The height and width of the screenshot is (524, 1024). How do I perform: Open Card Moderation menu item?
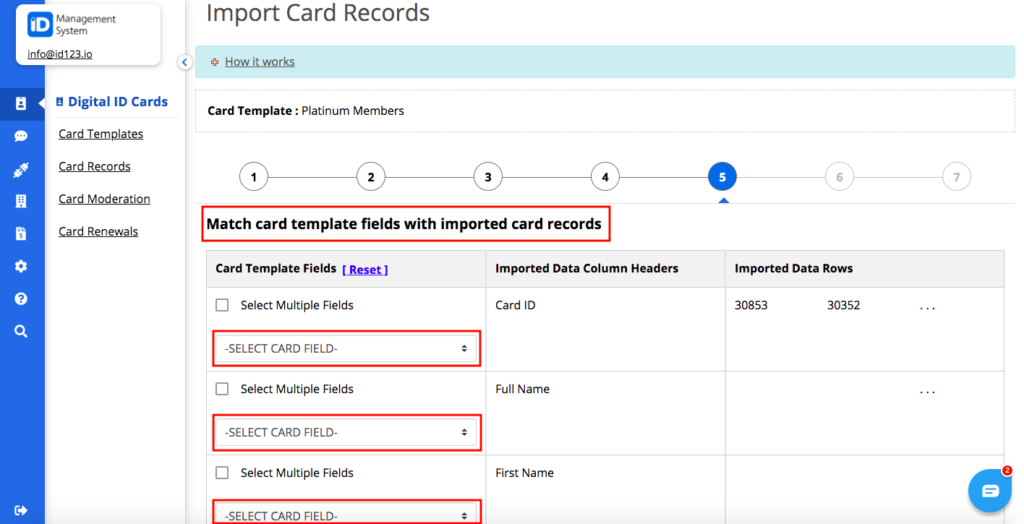coord(104,199)
